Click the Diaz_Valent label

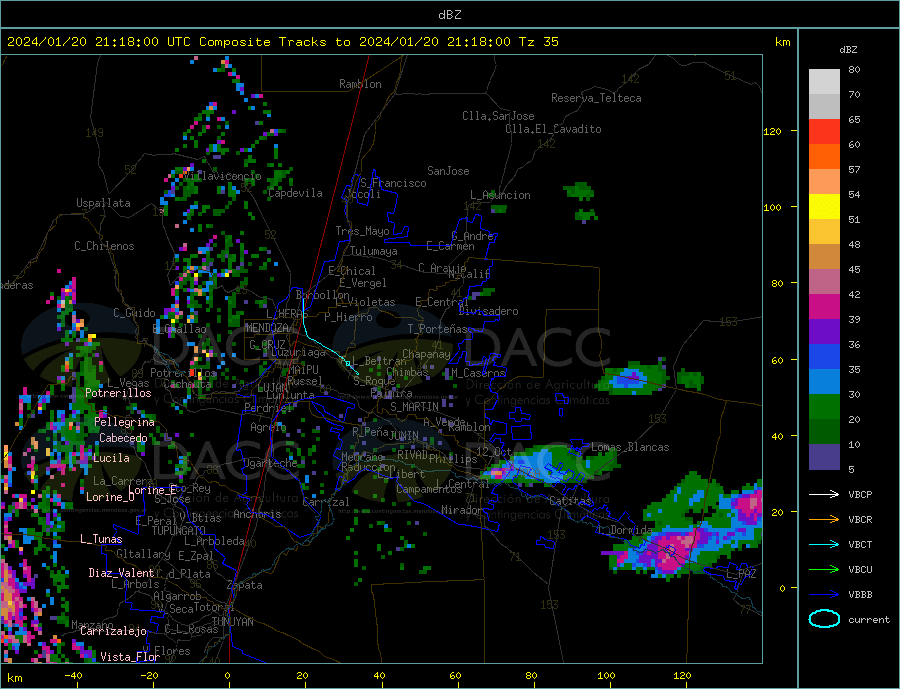coord(121,573)
